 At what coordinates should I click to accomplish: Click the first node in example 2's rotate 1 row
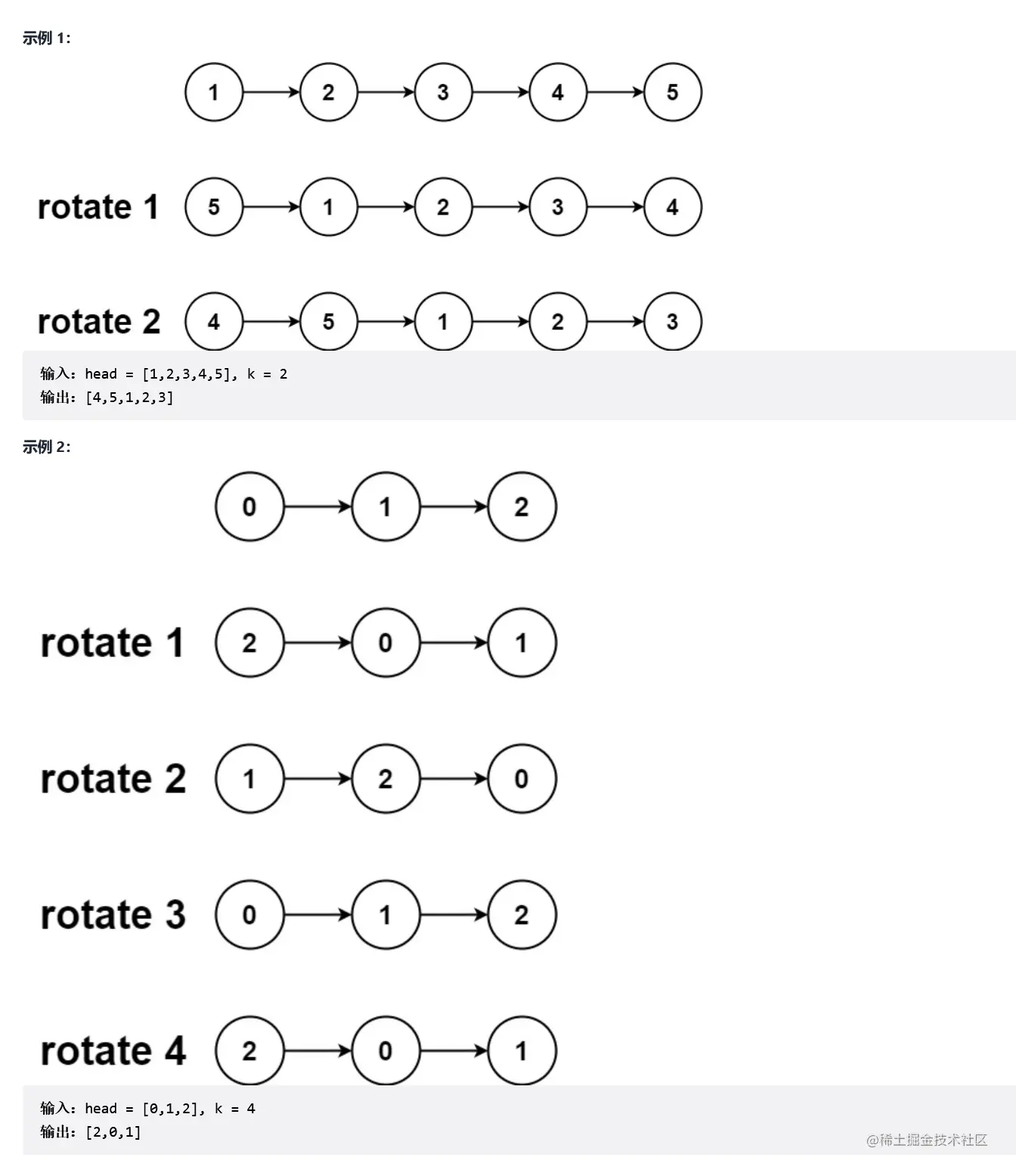click(249, 642)
